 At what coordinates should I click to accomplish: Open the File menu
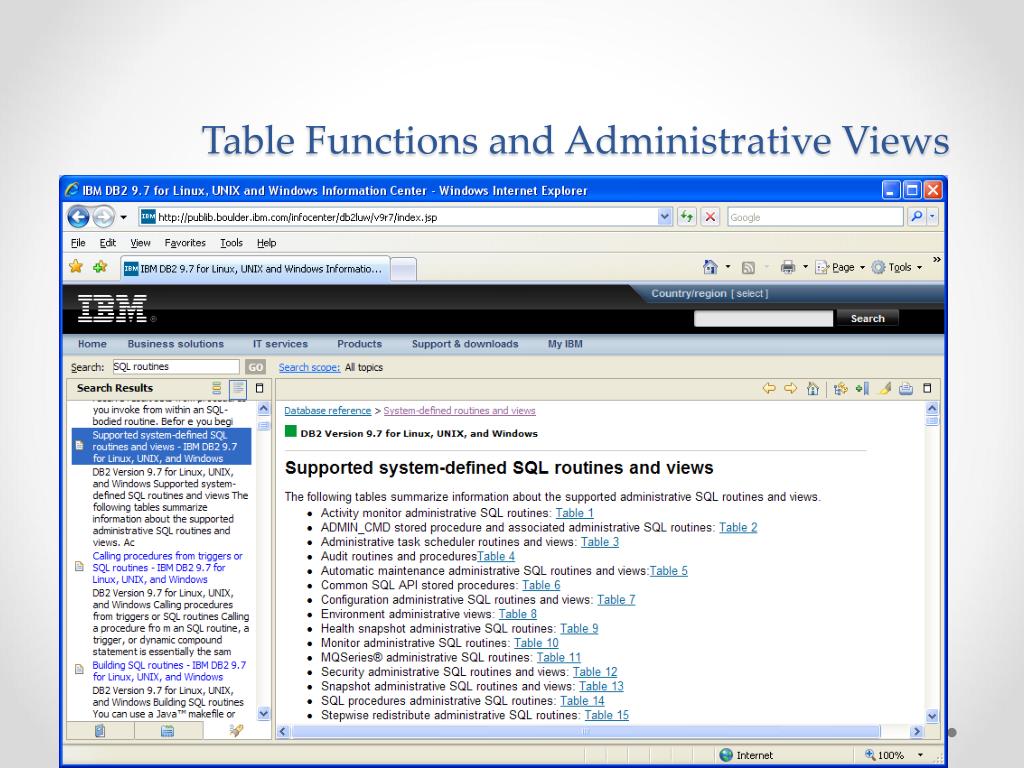78,243
